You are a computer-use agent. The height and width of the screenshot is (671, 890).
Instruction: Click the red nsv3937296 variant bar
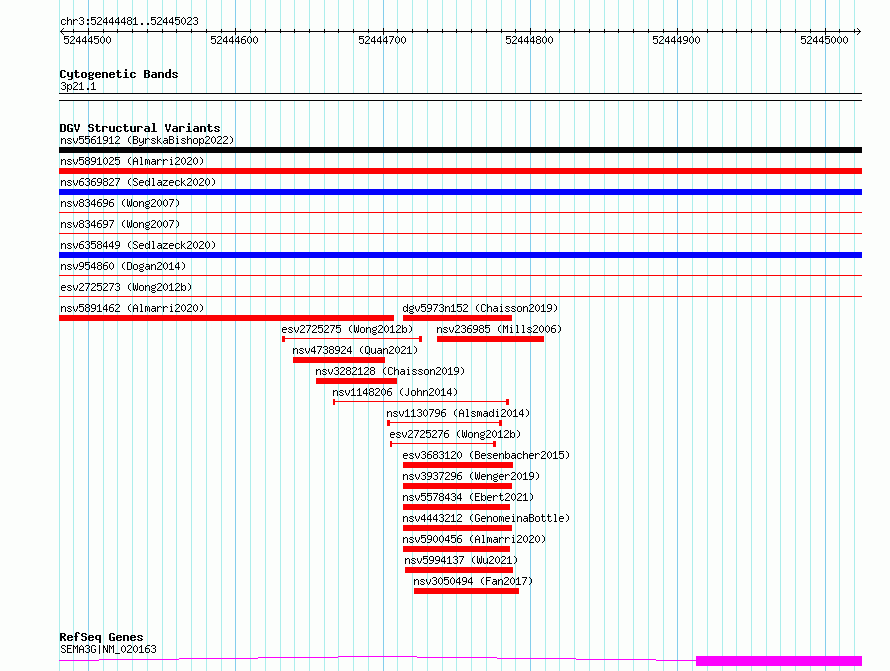tap(457, 486)
